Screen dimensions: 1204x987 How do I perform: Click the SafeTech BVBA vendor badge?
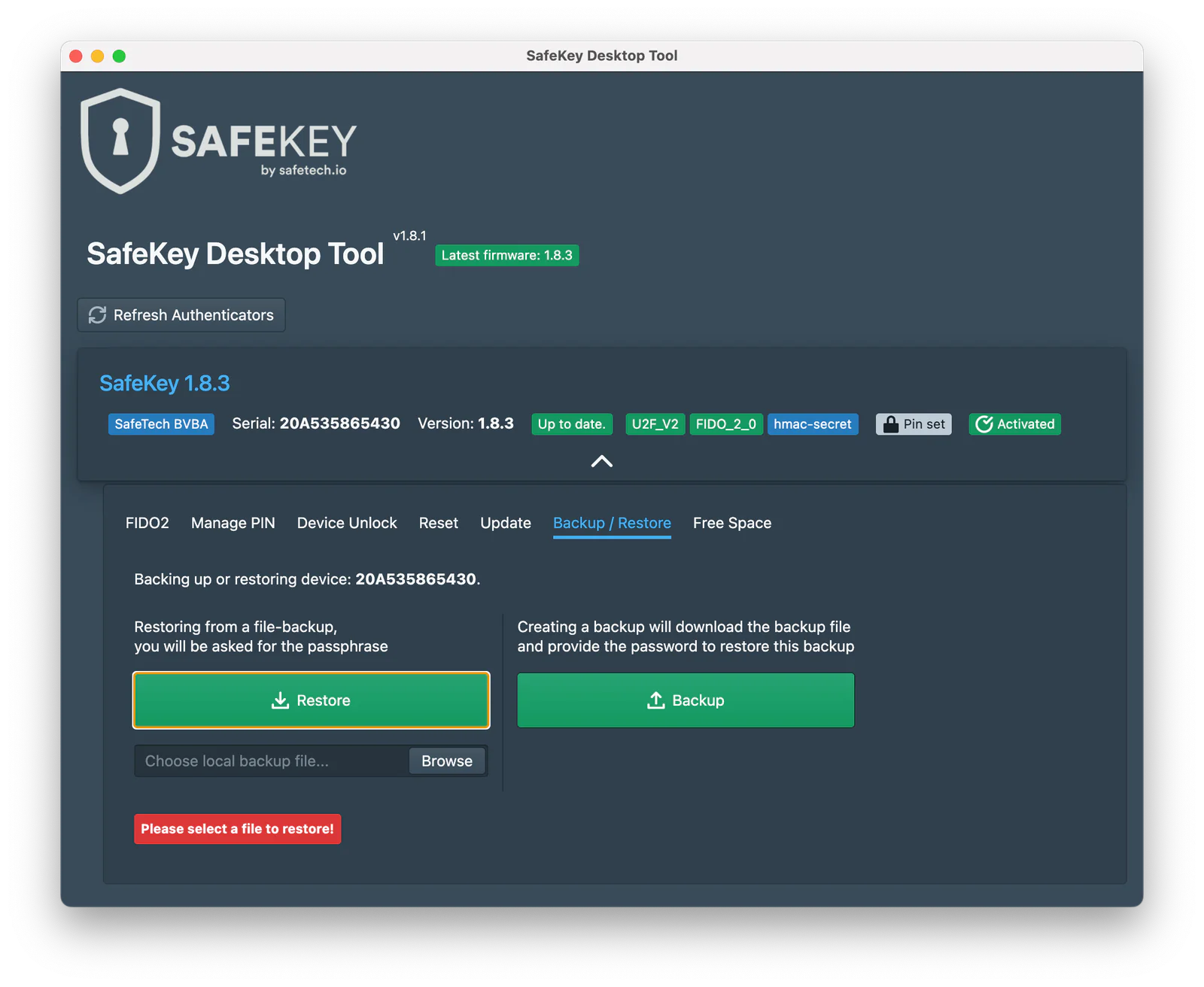point(161,424)
